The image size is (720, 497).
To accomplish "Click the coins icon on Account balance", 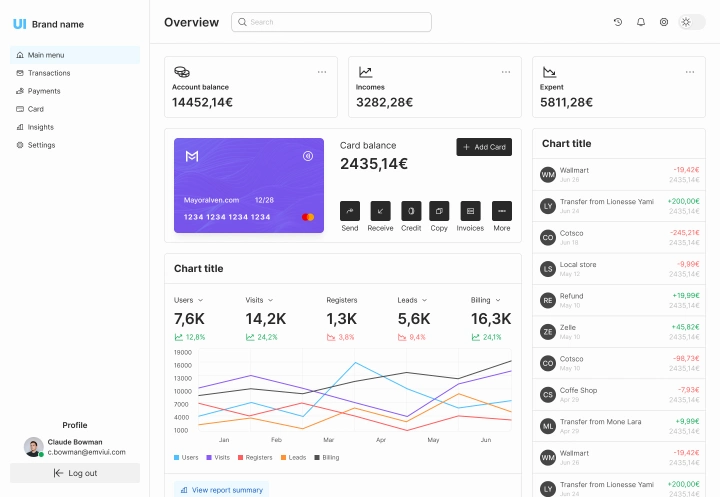I will click(182, 72).
